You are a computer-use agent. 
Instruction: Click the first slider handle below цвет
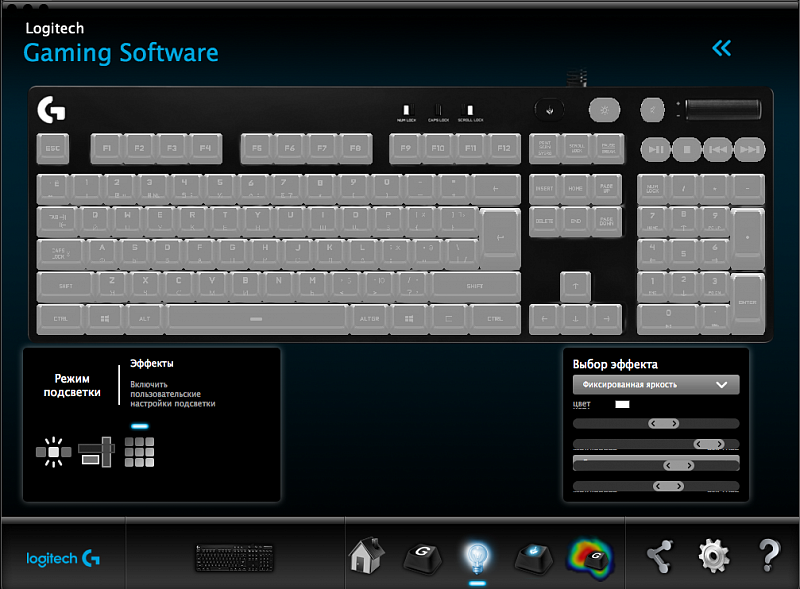pos(663,424)
